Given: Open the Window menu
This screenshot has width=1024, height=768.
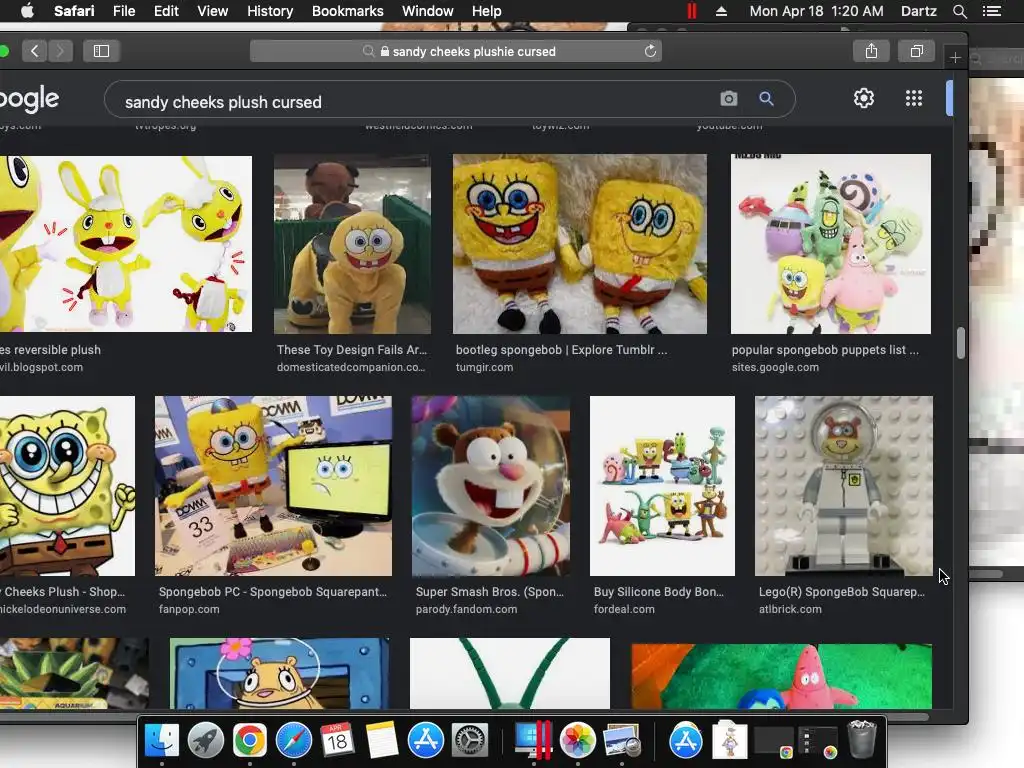Looking at the screenshot, I should tap(428, 11).
